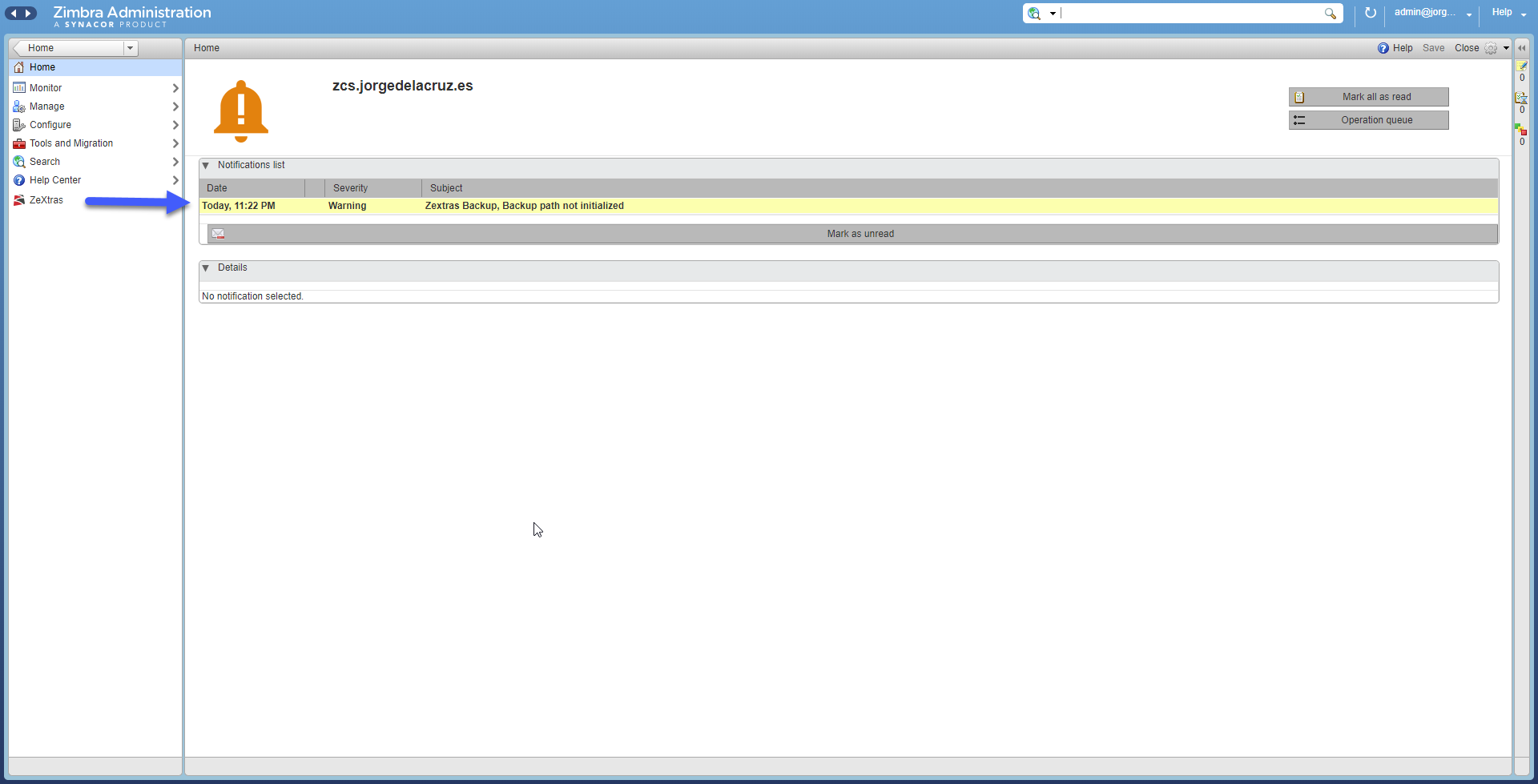Open the Home breadcrumb history dropdown arrow
The width and height of the screenshot is (1538, 784).
130,48
